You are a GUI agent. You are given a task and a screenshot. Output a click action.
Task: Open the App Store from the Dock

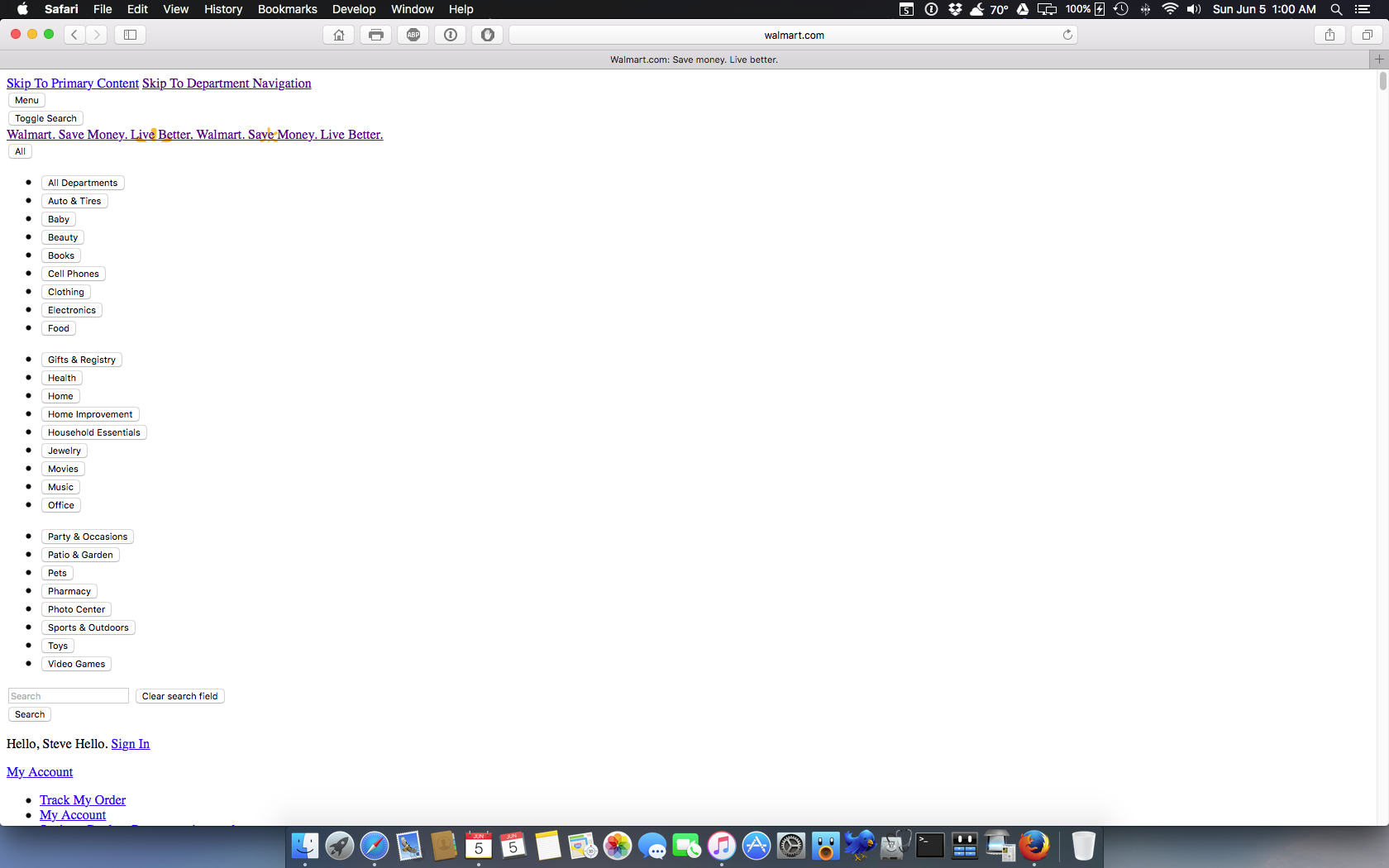[x=757, y=846]
